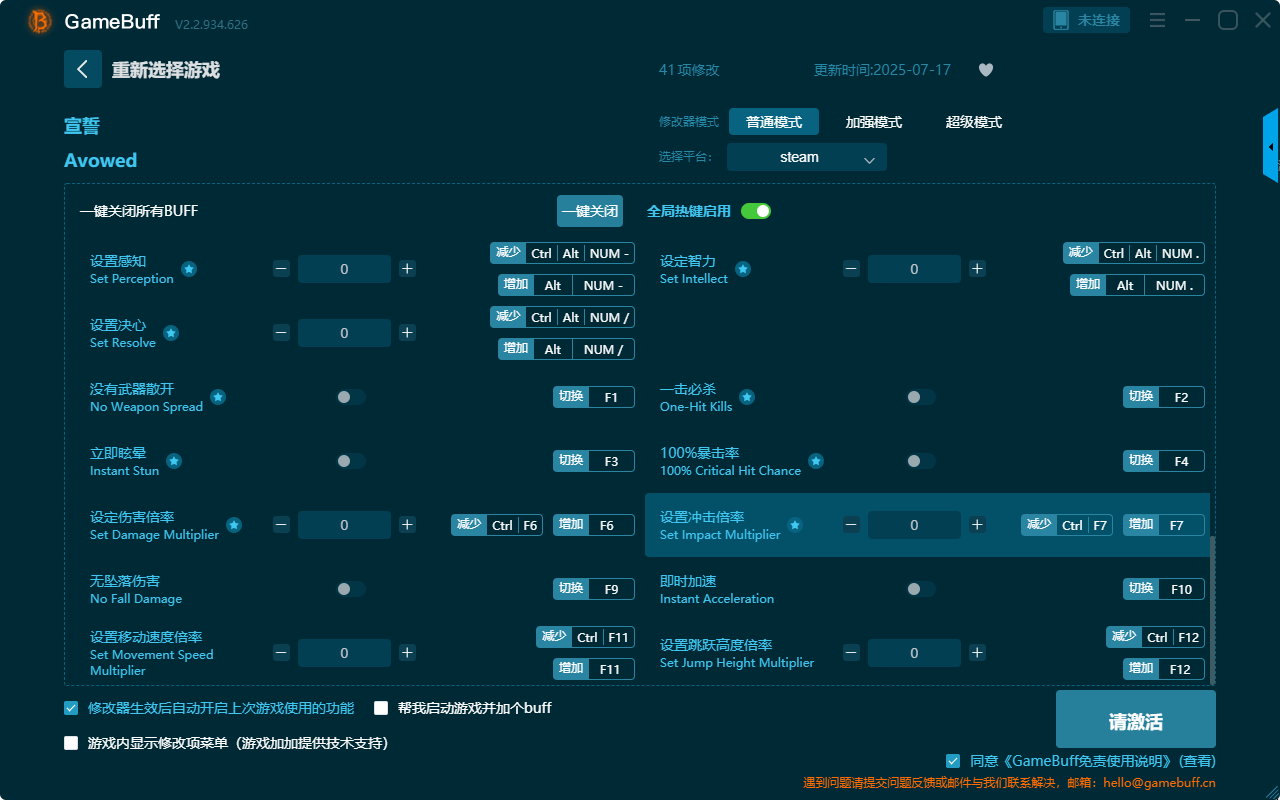Enable Instant Acceleration toggle
Viewport: 1280px width, 800px height.
[921, 589]
